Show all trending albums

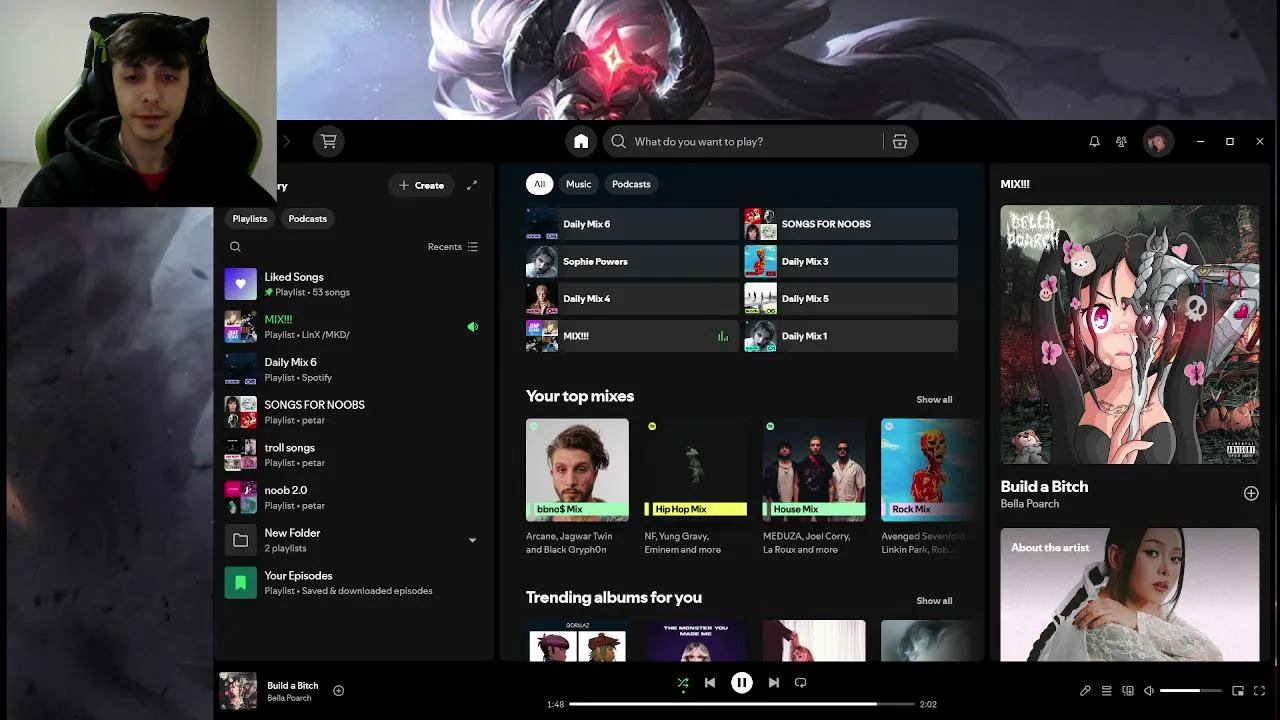pos(934,600)
